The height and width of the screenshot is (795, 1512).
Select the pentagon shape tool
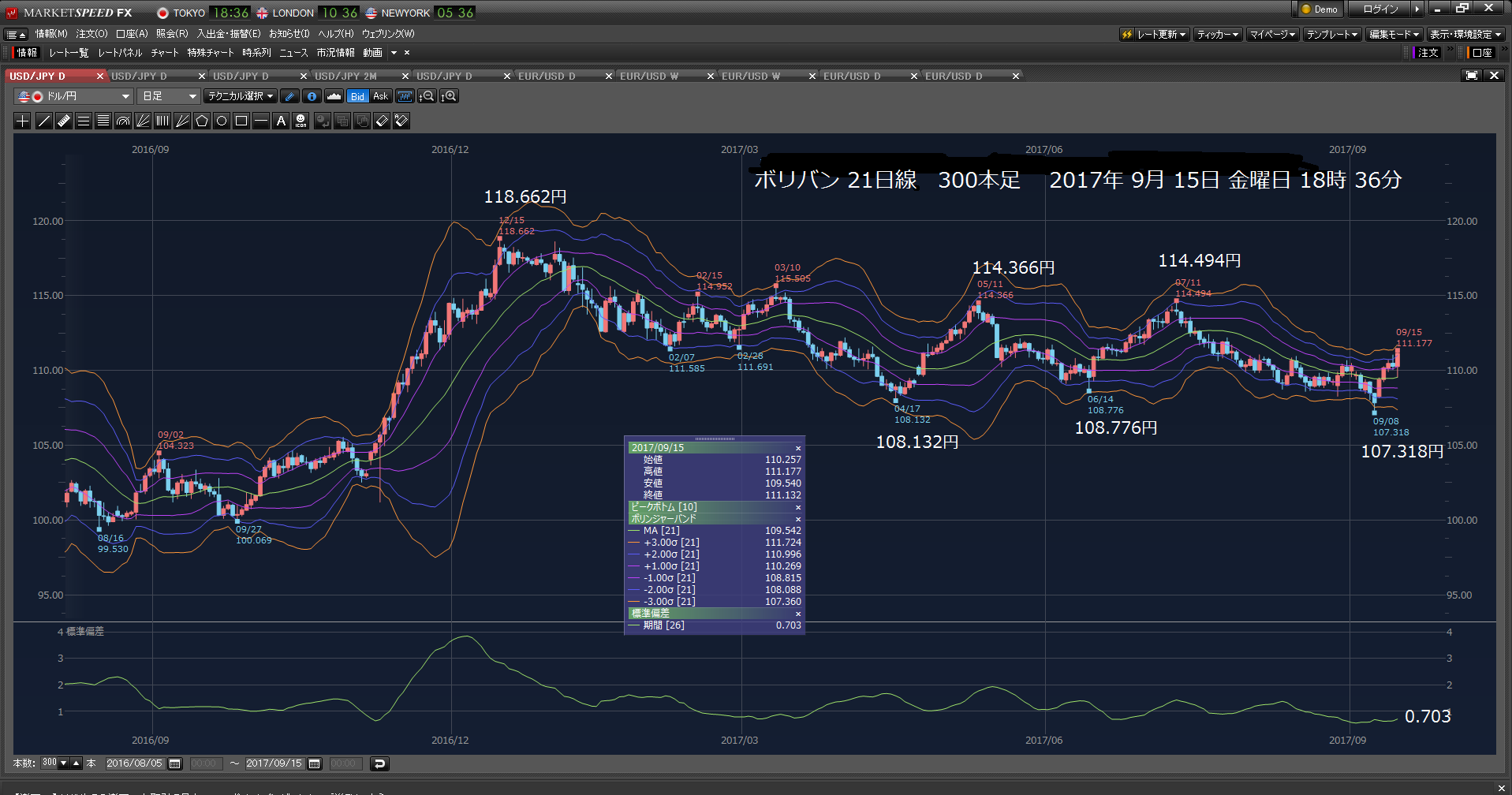[x=202, y=121]
